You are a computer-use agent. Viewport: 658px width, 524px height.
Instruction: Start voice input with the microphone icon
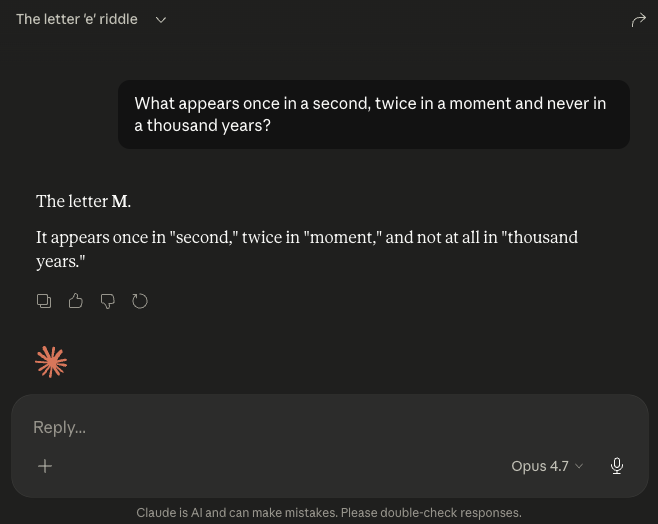click(x=617, y=466)
